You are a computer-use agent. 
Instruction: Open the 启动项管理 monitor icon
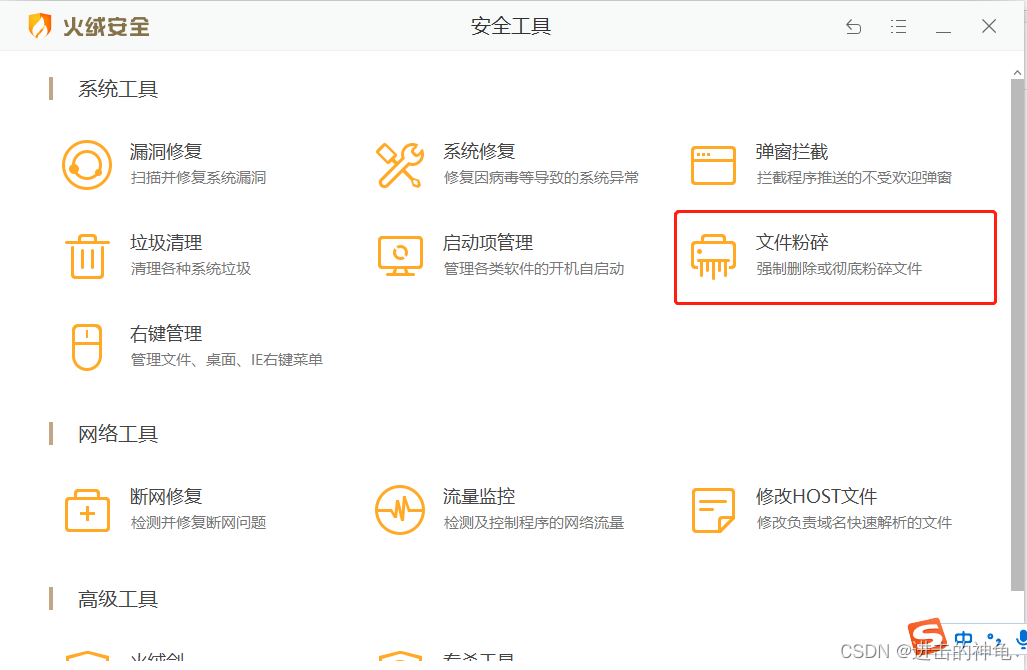click(x=400, y=256)
